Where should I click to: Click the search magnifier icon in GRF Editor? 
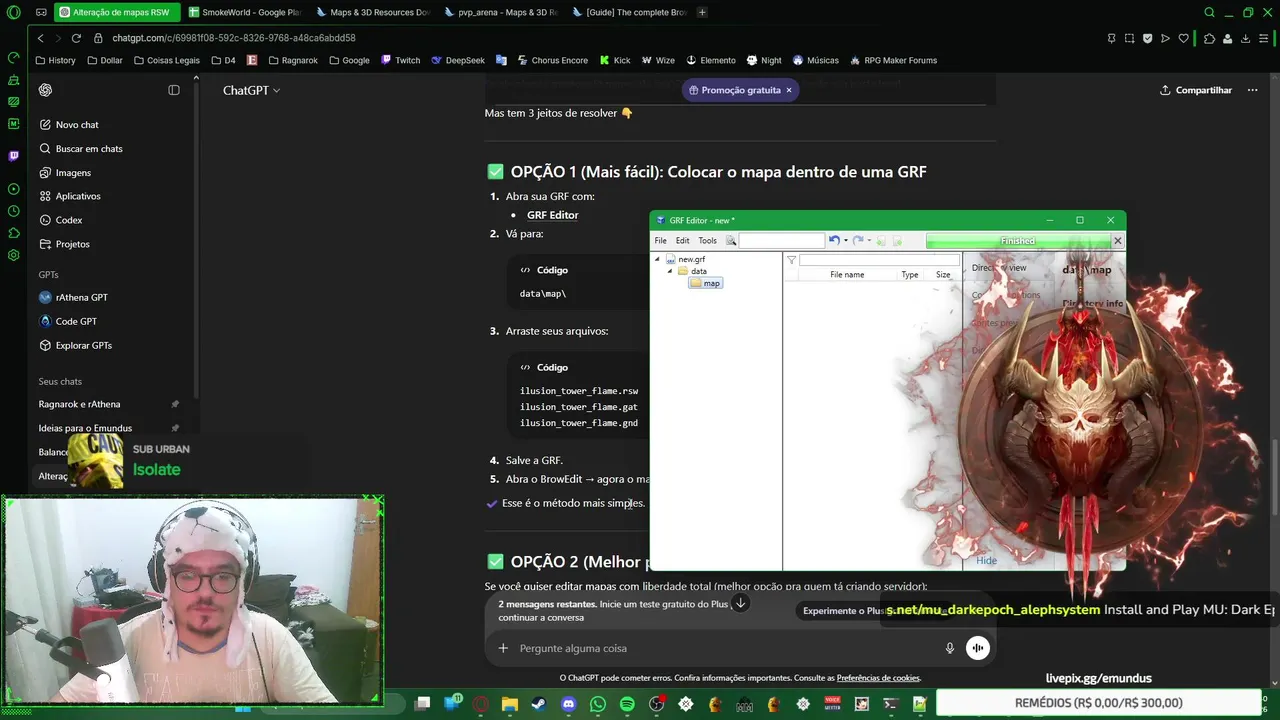(x=731, y=241)
